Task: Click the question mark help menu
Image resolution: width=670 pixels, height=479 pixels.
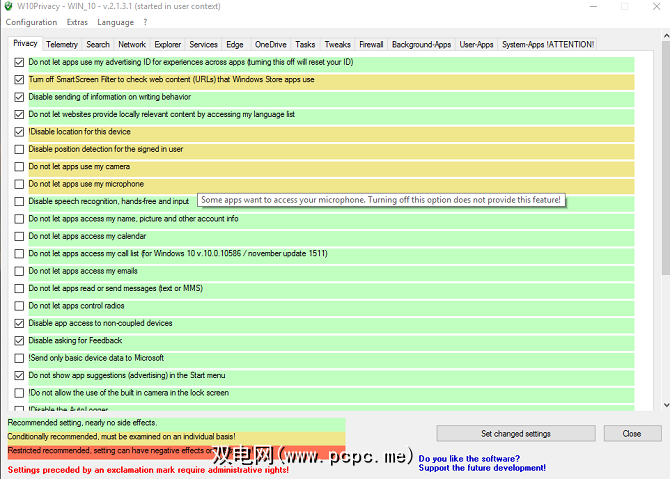Action: [x=145, y=22]
